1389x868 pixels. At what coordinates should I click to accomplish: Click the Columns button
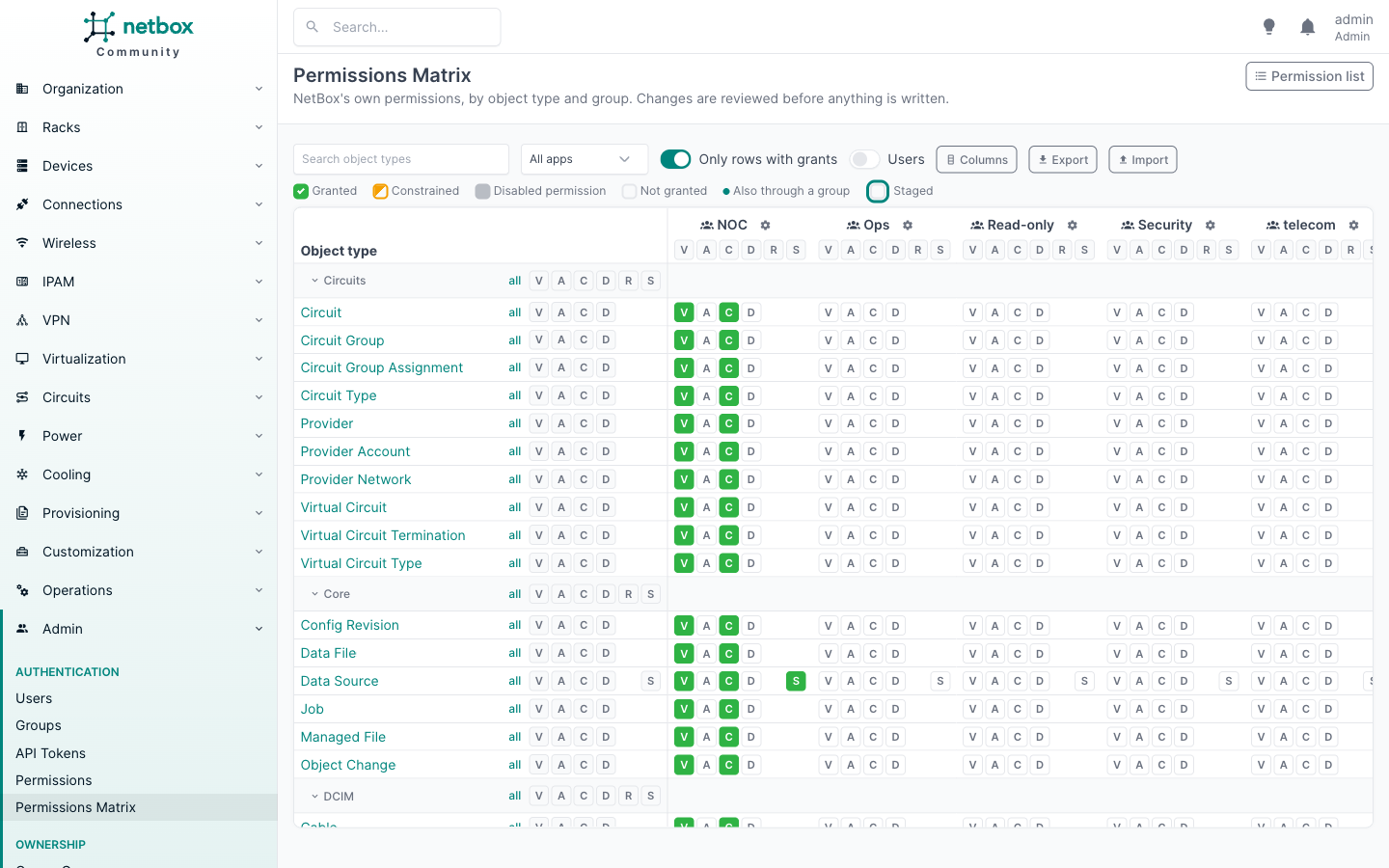tap(976, 159)
